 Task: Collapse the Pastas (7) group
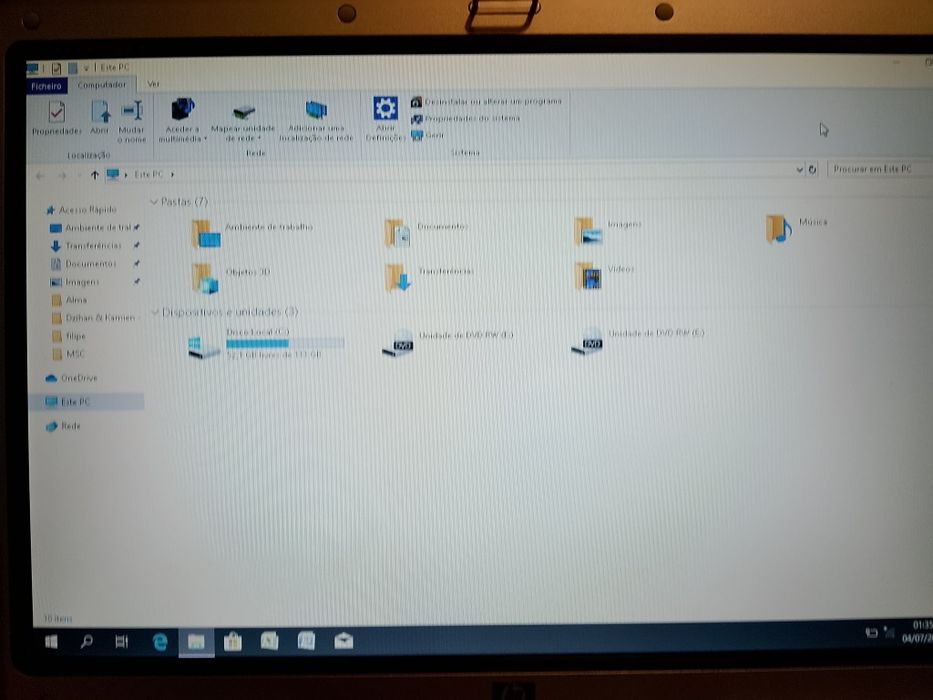click(x=154, y=202)
